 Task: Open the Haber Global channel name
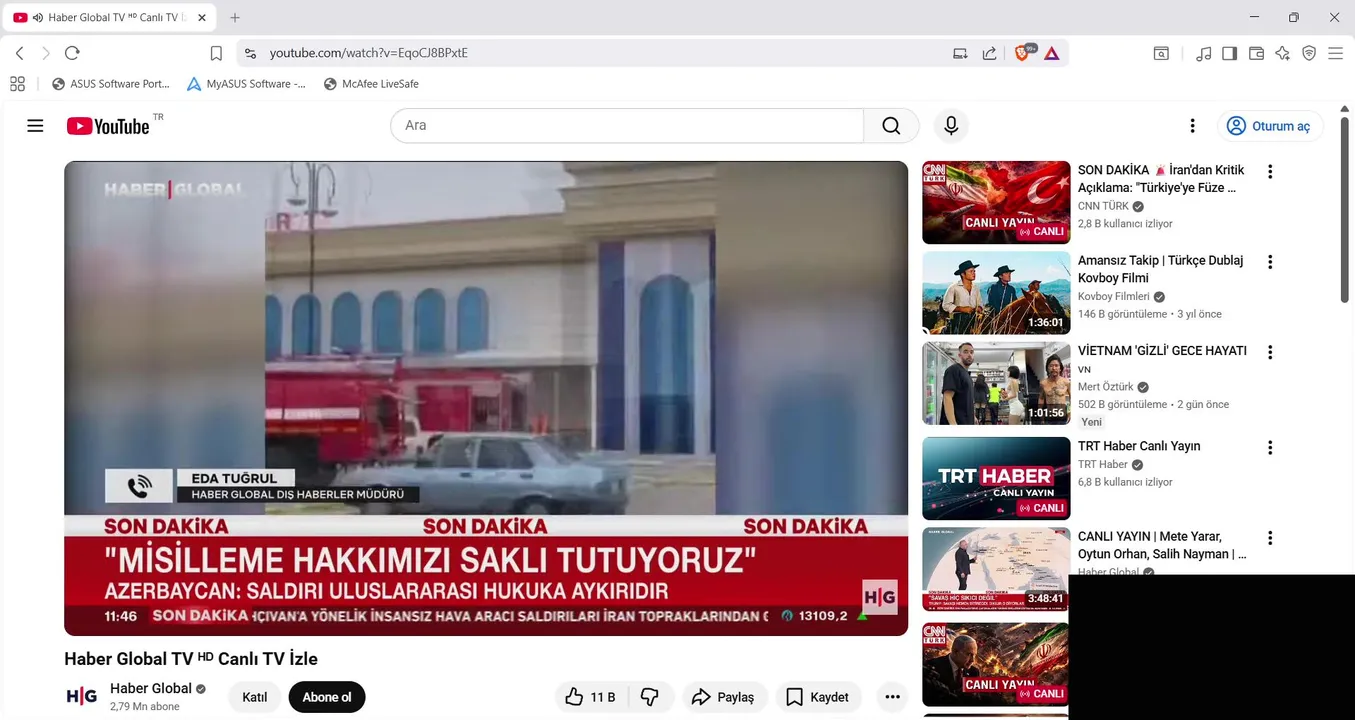pyautogui.click(x=151, y=688)
